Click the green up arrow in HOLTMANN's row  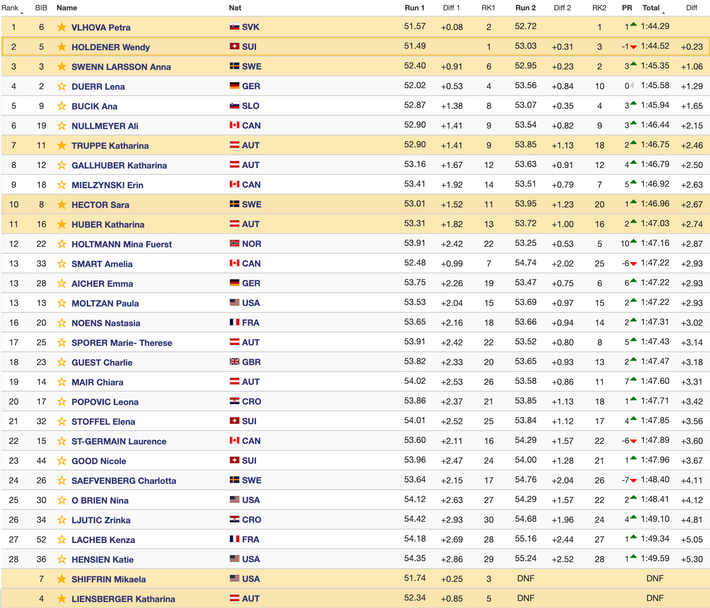point(634,244)
